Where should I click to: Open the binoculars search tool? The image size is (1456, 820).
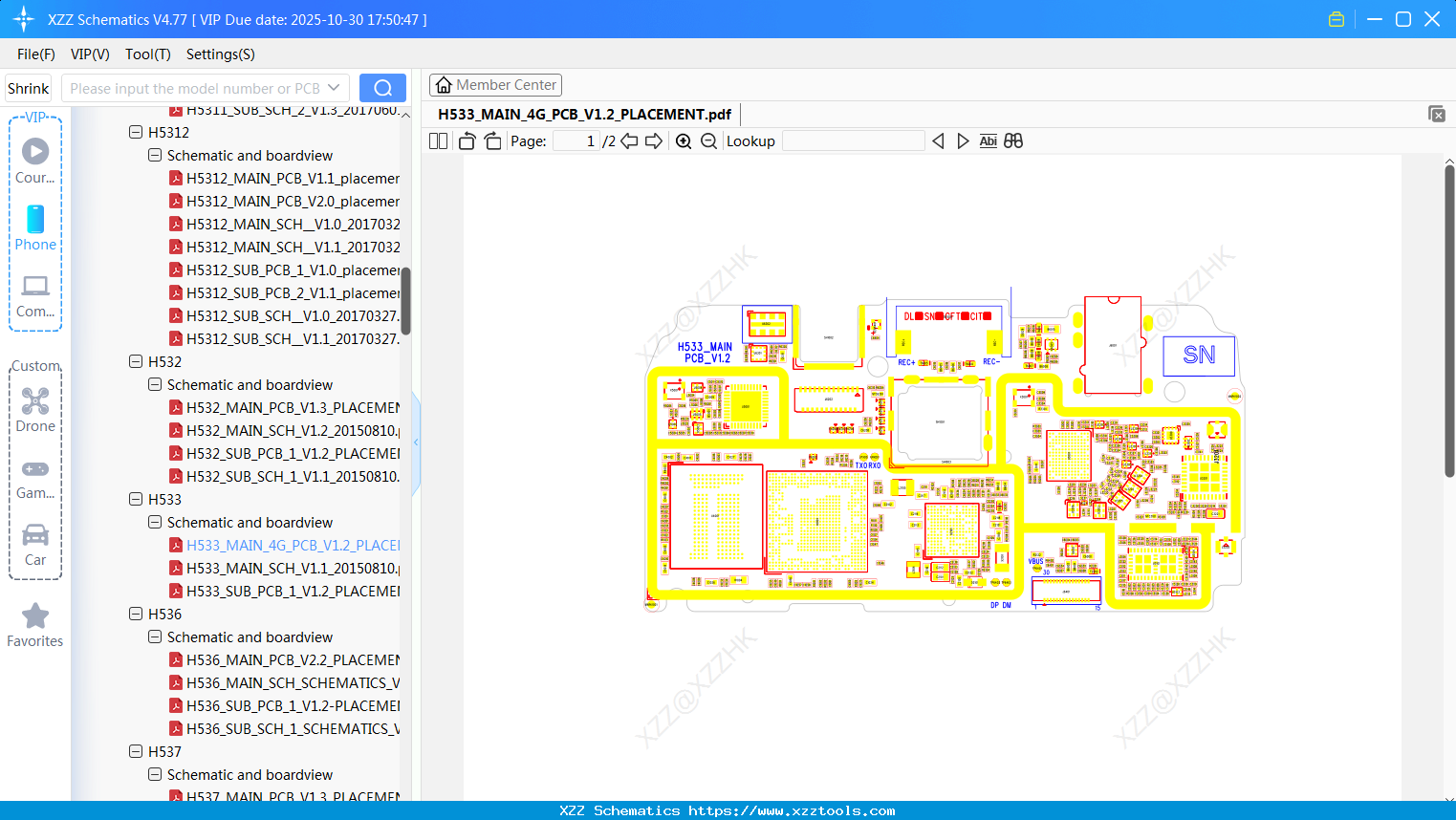1013,140
